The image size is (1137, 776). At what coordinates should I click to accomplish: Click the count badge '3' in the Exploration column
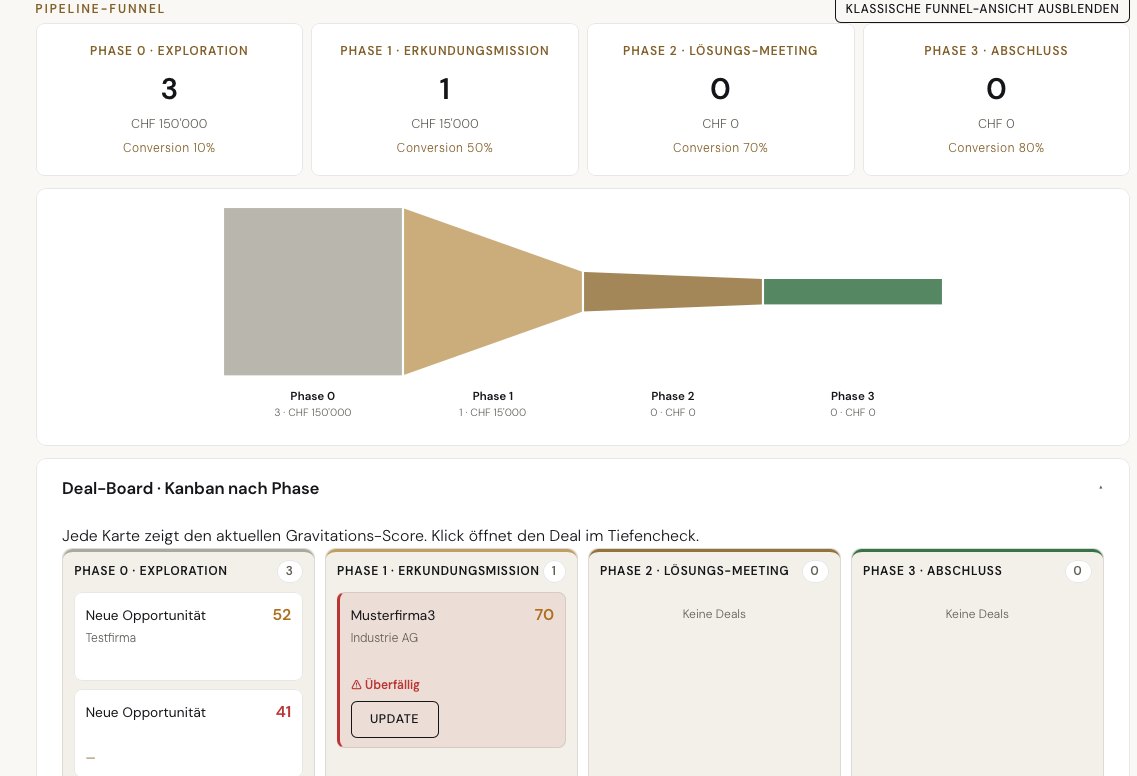[289, 571]
